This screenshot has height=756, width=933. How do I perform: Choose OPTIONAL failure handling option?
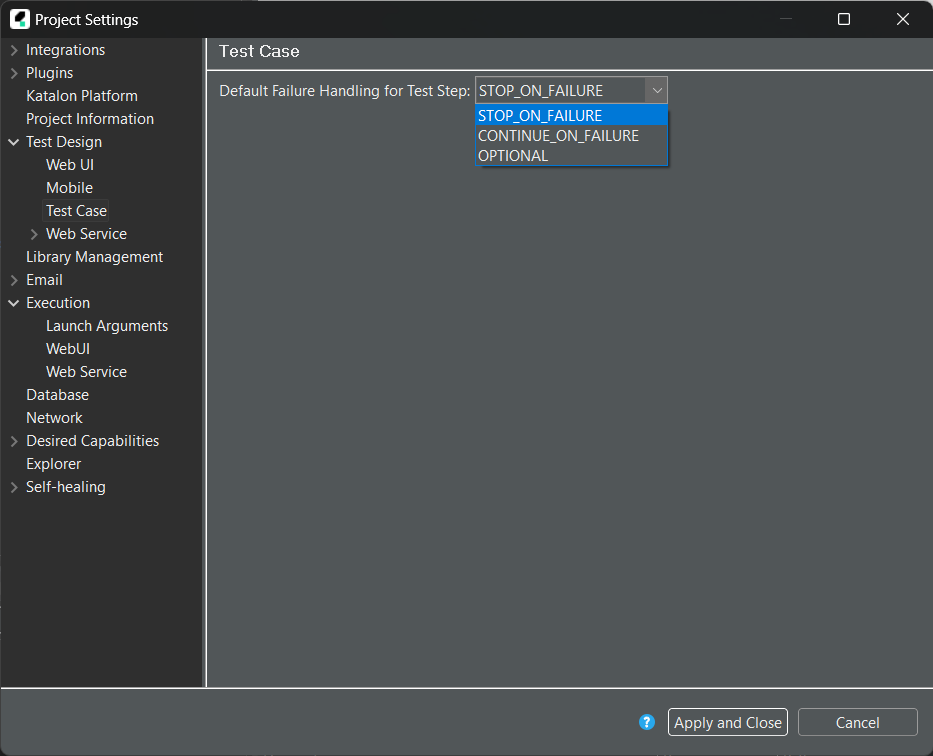tap(572, 156)
